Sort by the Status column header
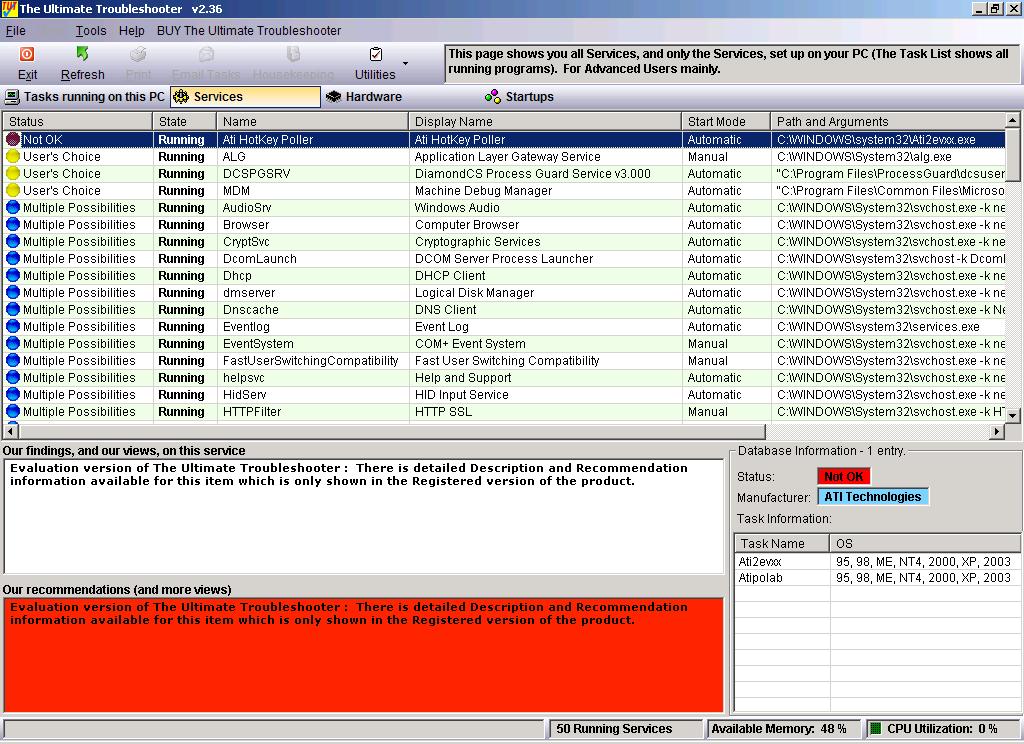 [77, 121]
